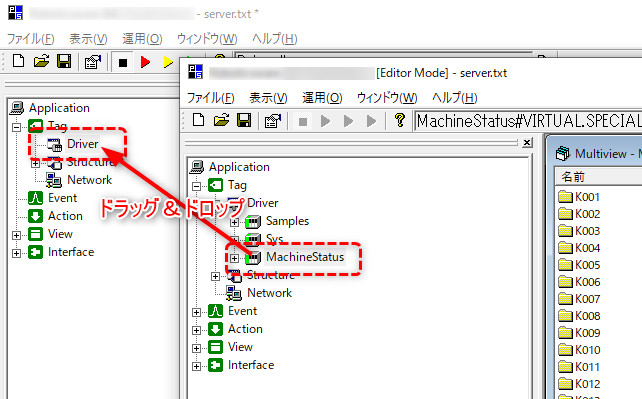Expand MachineStatus node
Image resolution: width=642 pixels, height=399 pixels.
pyautogui.click(x=234, y=258)
